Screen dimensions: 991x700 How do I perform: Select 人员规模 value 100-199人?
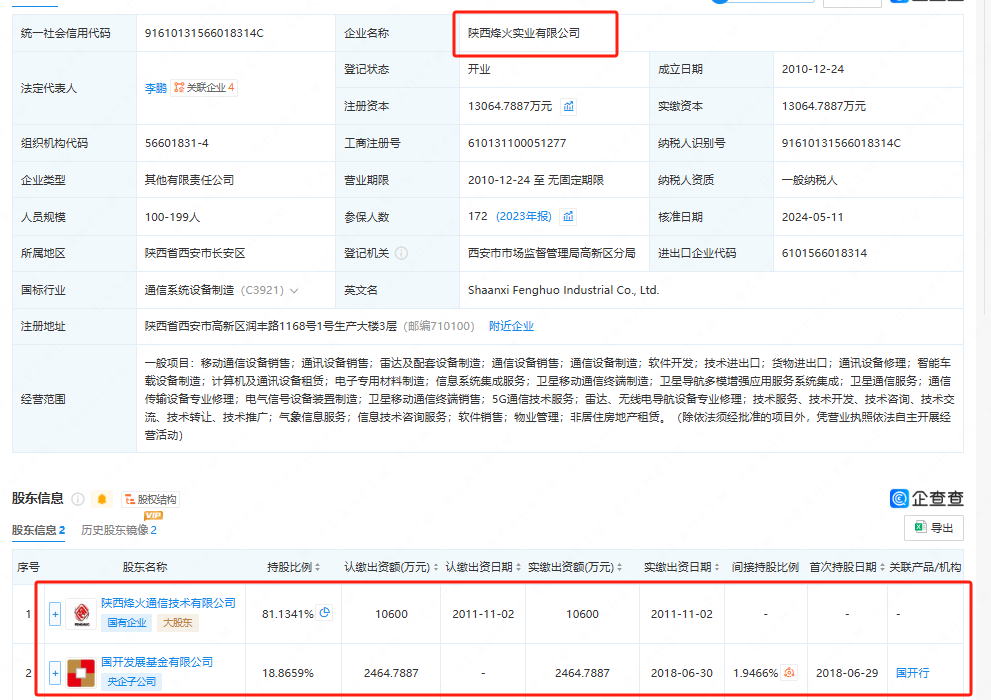[x=173, y=217]
